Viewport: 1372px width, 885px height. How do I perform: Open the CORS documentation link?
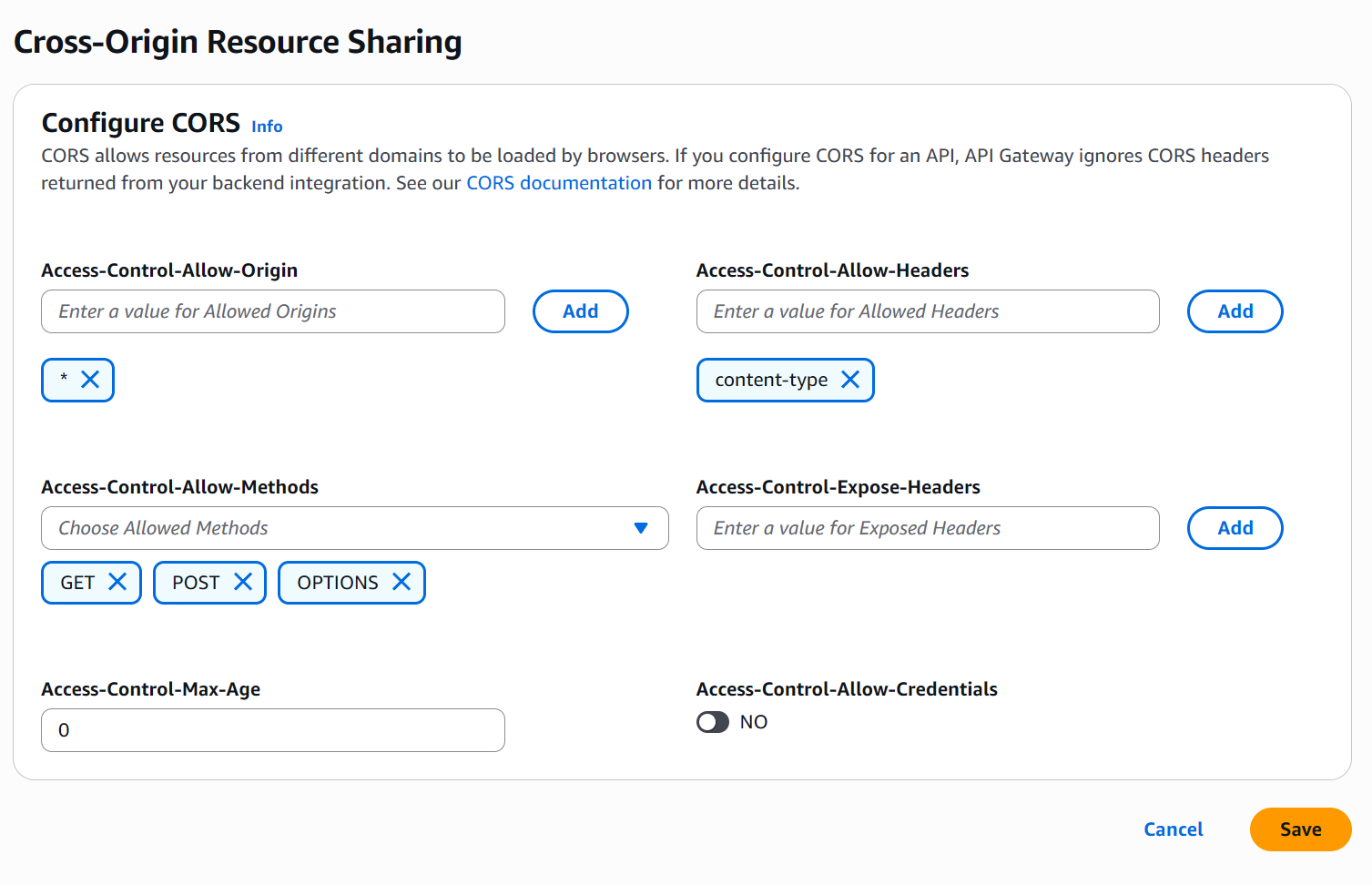point(559,183)
